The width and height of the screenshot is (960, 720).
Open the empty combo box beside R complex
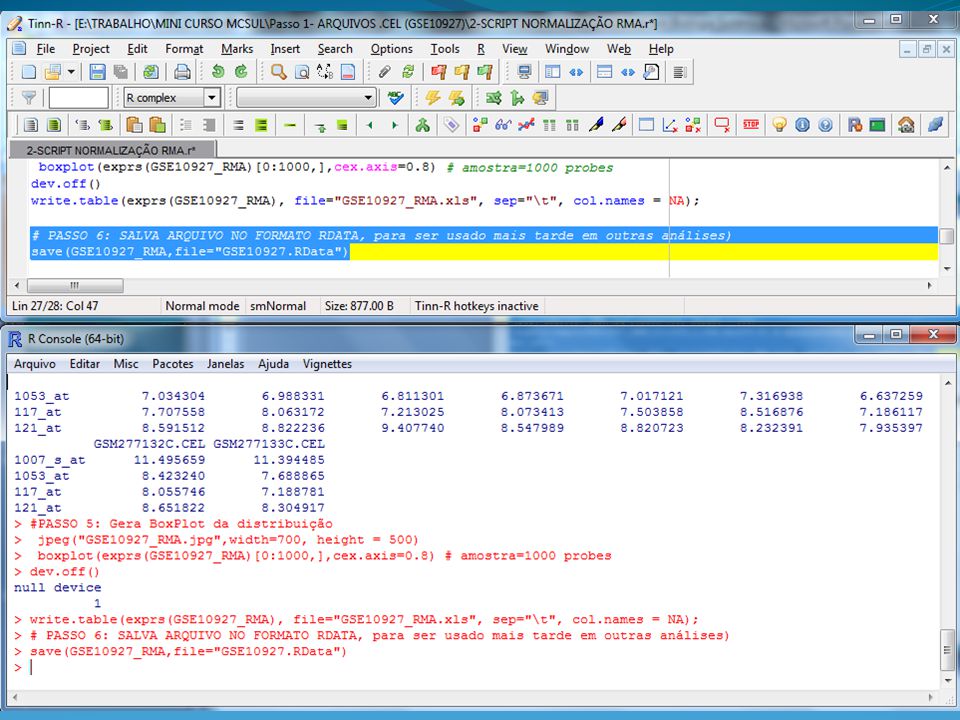click(306, 97)
